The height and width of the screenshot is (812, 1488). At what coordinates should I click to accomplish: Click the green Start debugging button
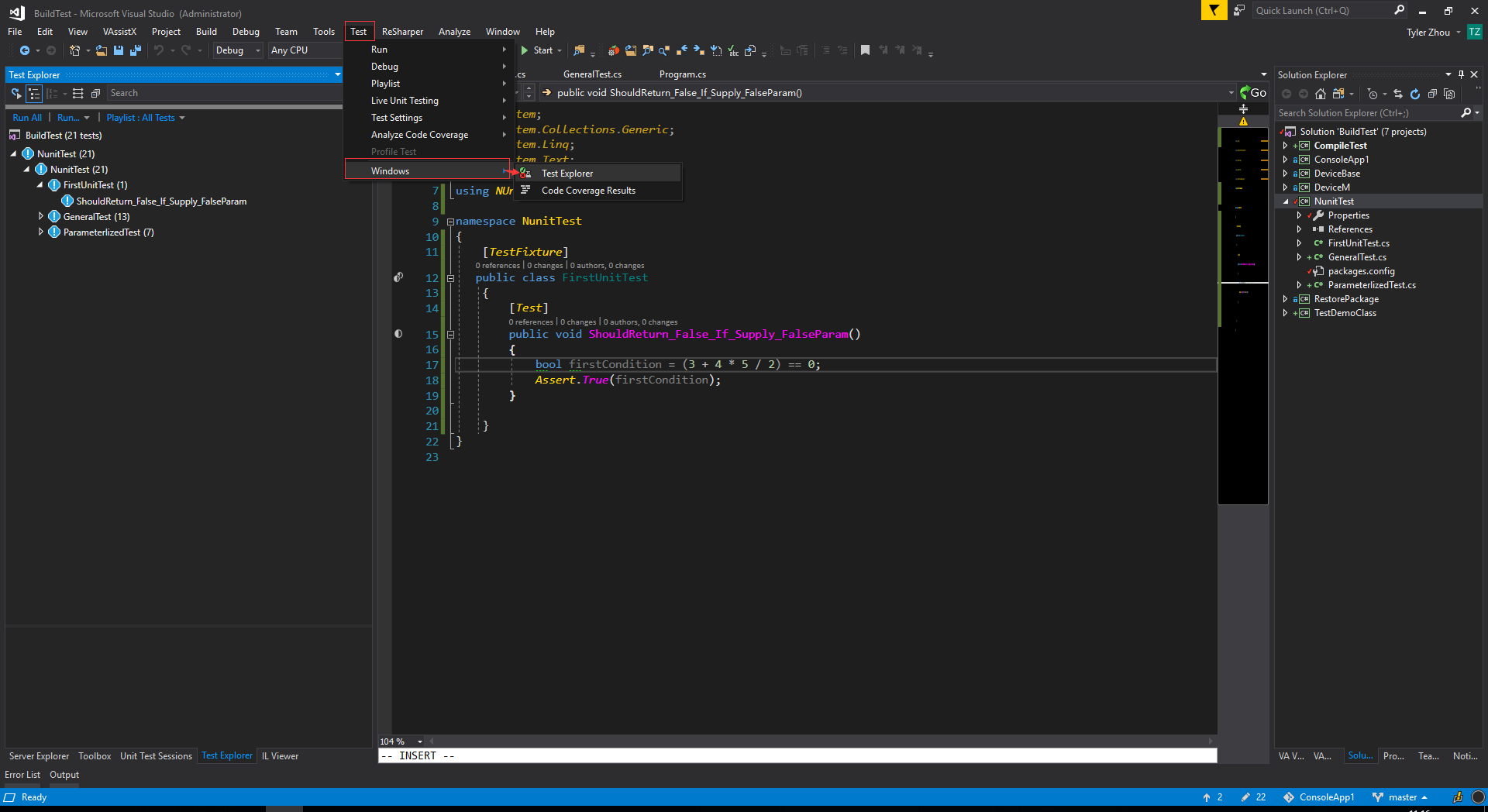[x=541, y=50]
